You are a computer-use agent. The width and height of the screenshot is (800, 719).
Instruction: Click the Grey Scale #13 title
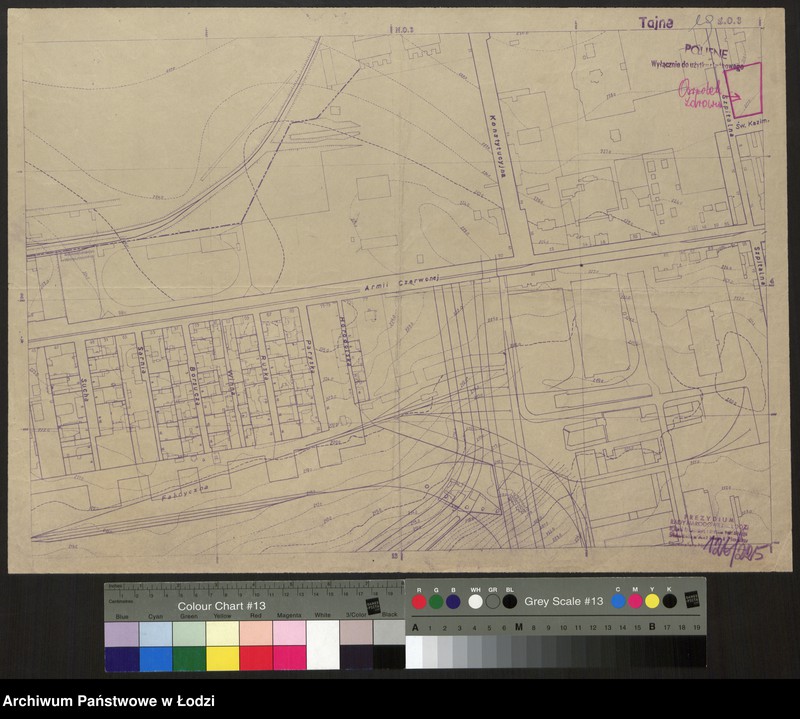pos(564,601)
